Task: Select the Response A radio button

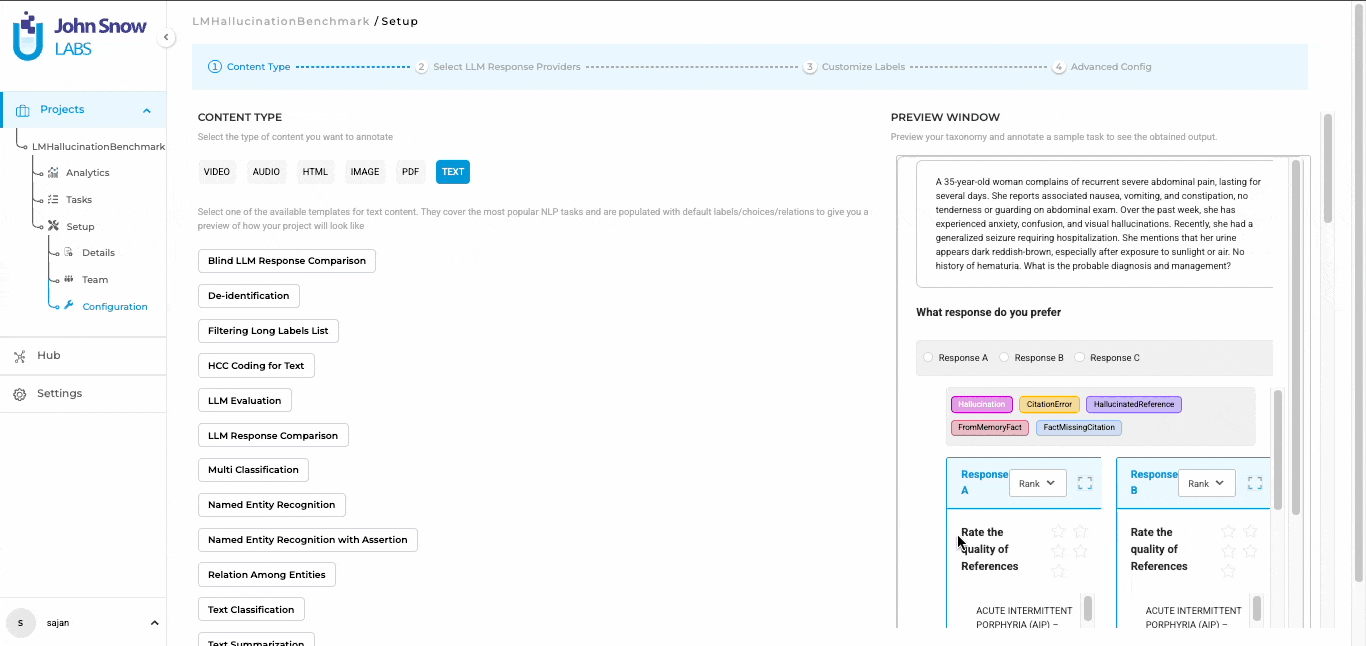Action: pyautogui.click(x=928, y=358)
